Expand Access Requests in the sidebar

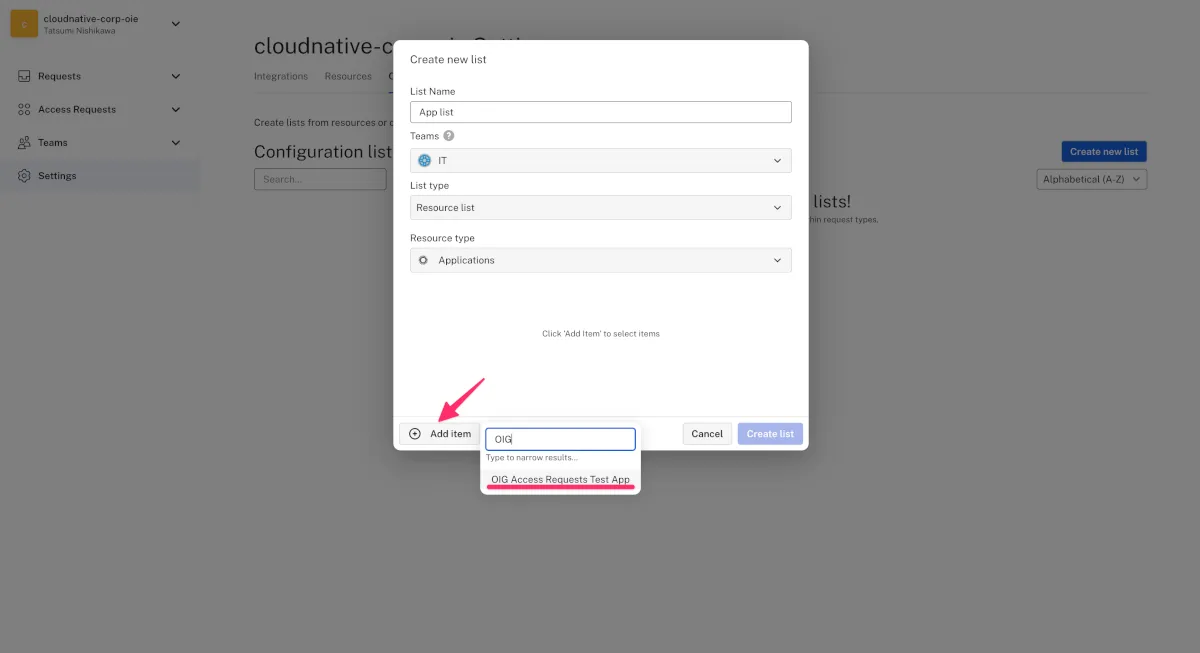[x=176, y=109]
